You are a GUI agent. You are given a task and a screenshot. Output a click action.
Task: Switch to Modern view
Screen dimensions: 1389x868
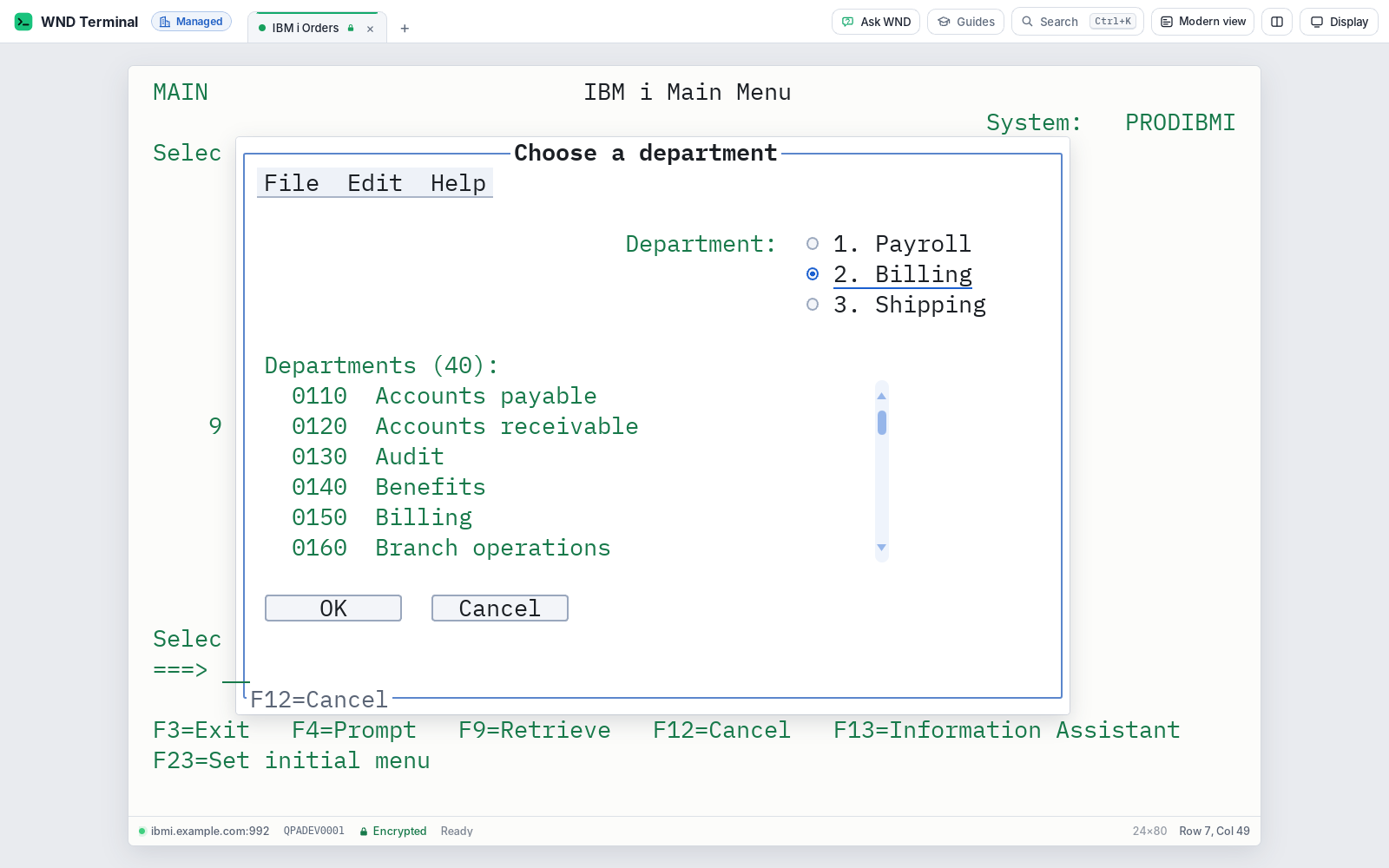click(x=1202, y=22)
